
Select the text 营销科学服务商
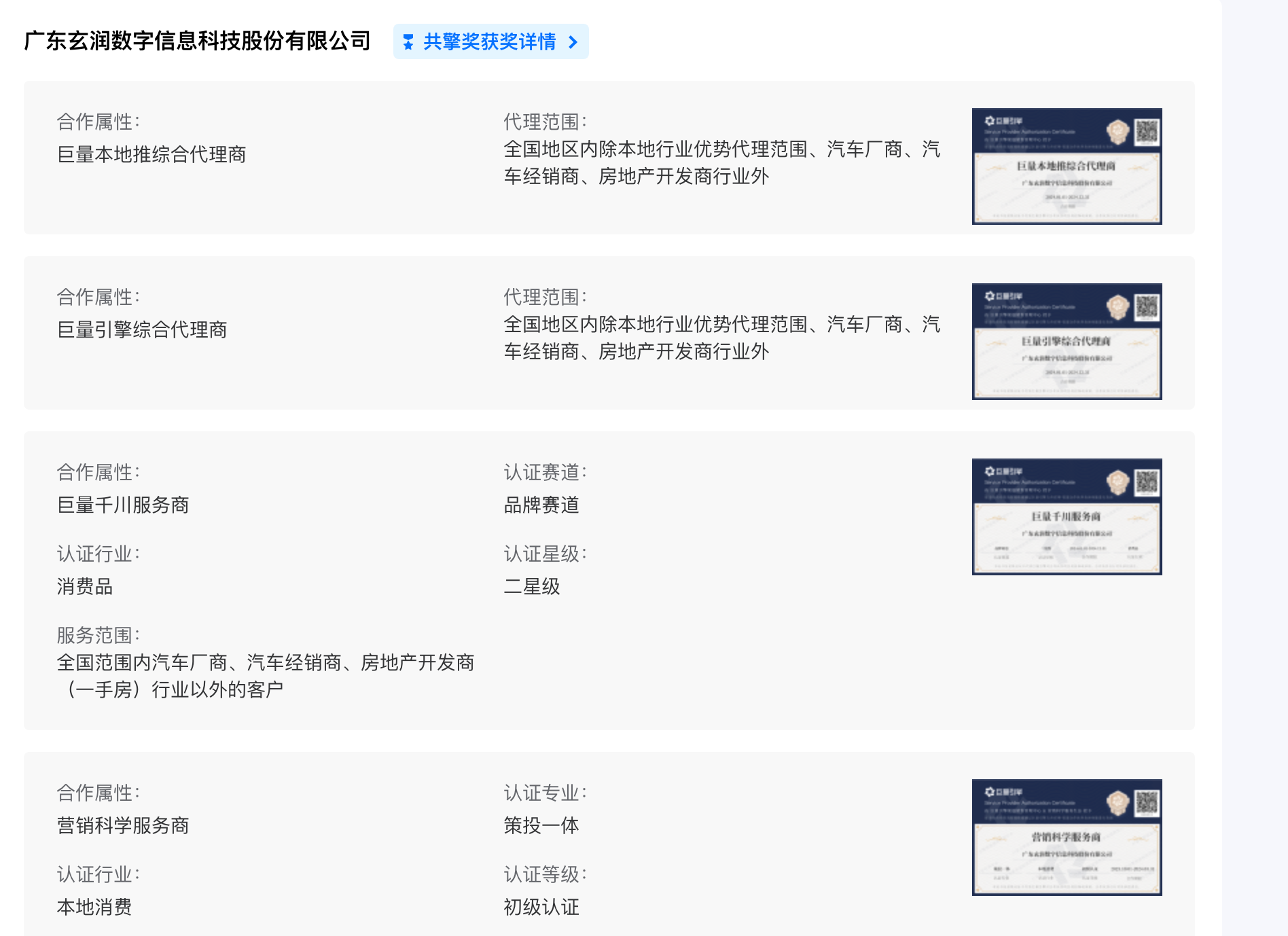point(123,825)
